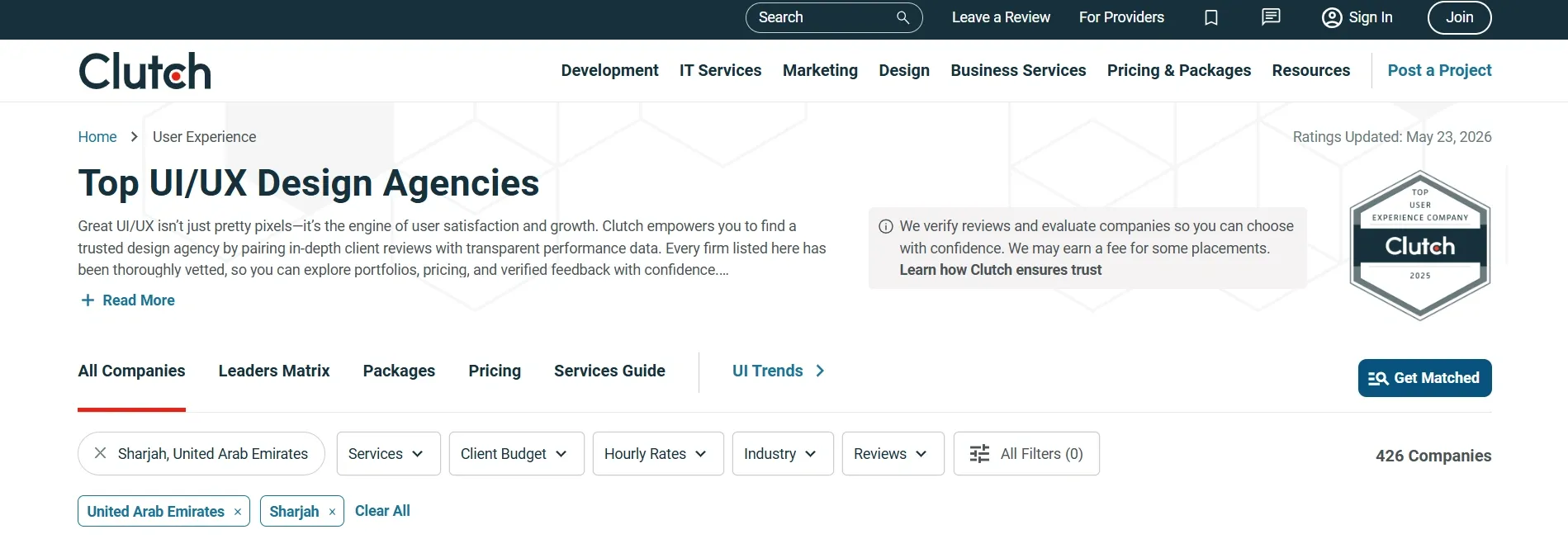Click the breadcrumb arrow after Home
The height and width of the screenshot is (539, 1568).
point(135,137)
